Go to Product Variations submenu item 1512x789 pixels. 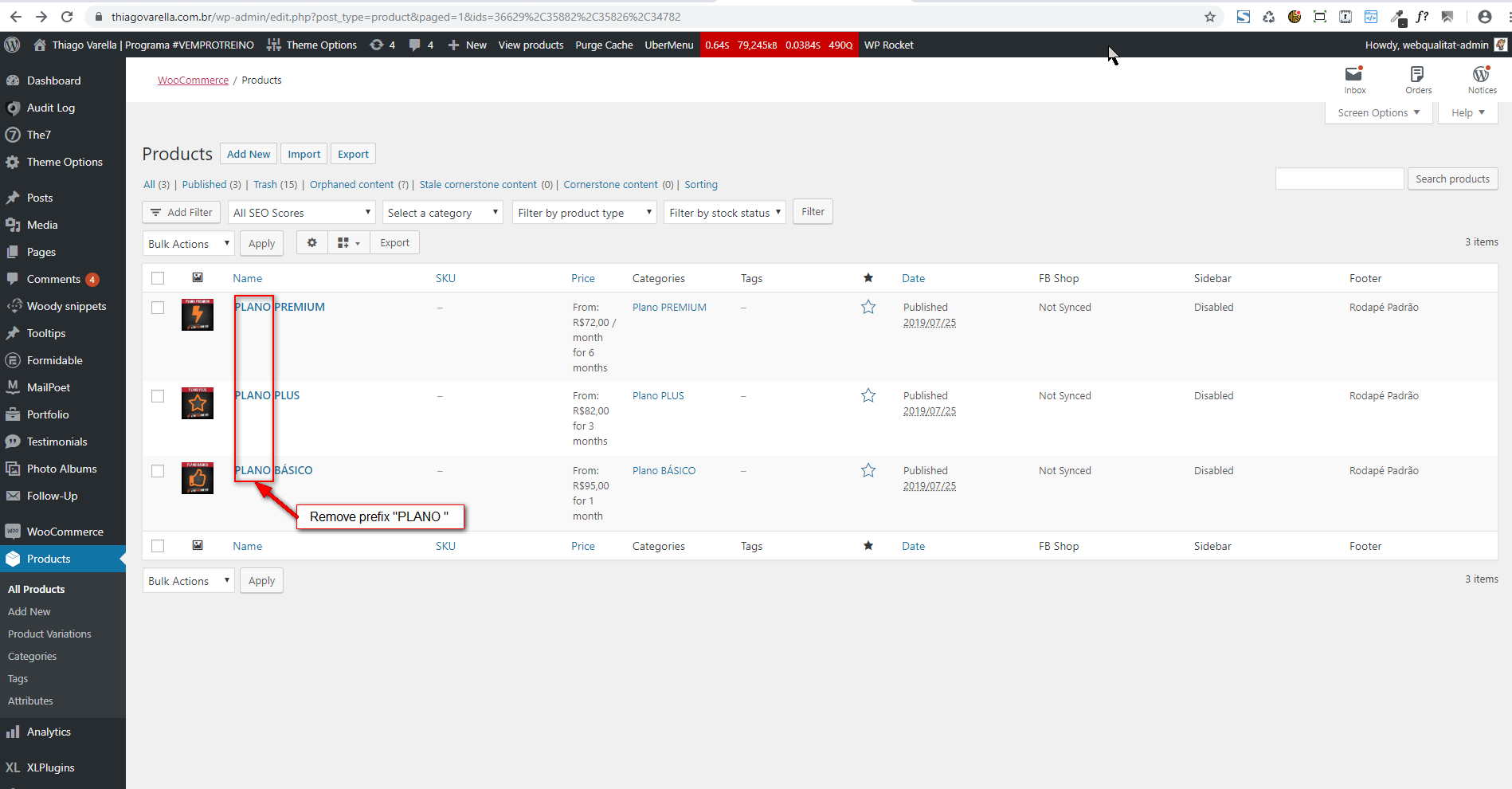click(49, 634)
